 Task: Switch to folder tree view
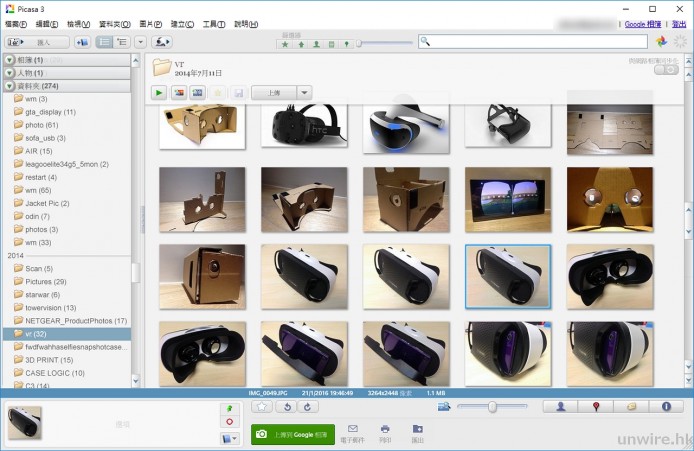122,42
